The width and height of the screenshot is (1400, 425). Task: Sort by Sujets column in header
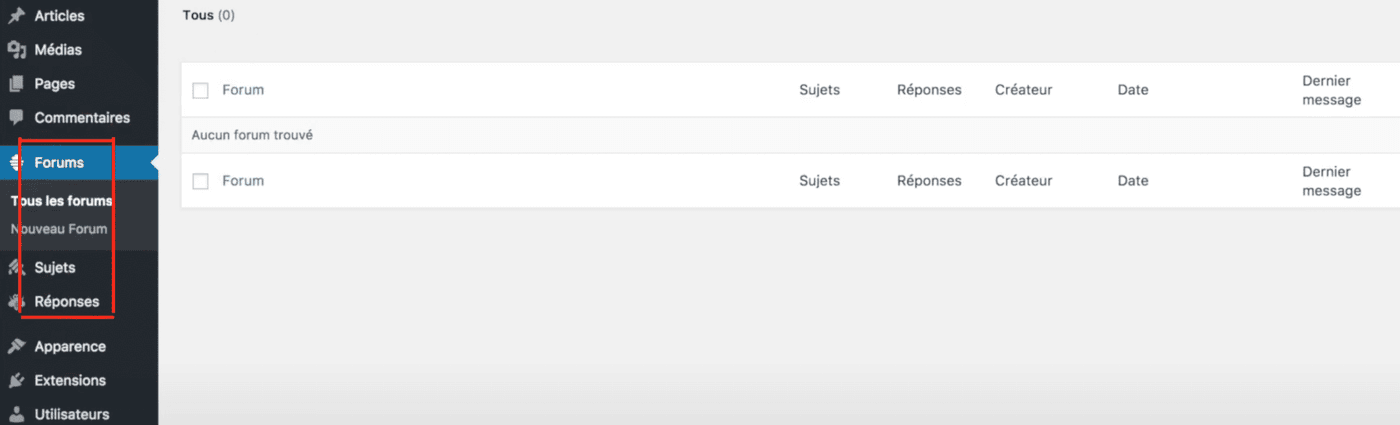coord(819,90)
